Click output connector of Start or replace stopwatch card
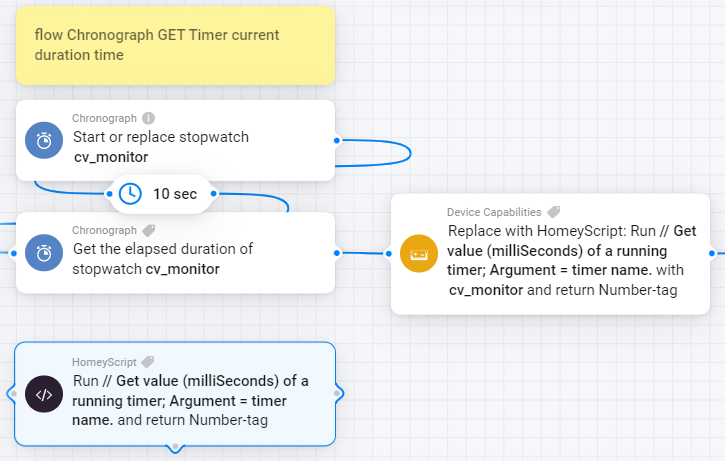The height and width of the screenshot is (461, 725). (336, 140)
